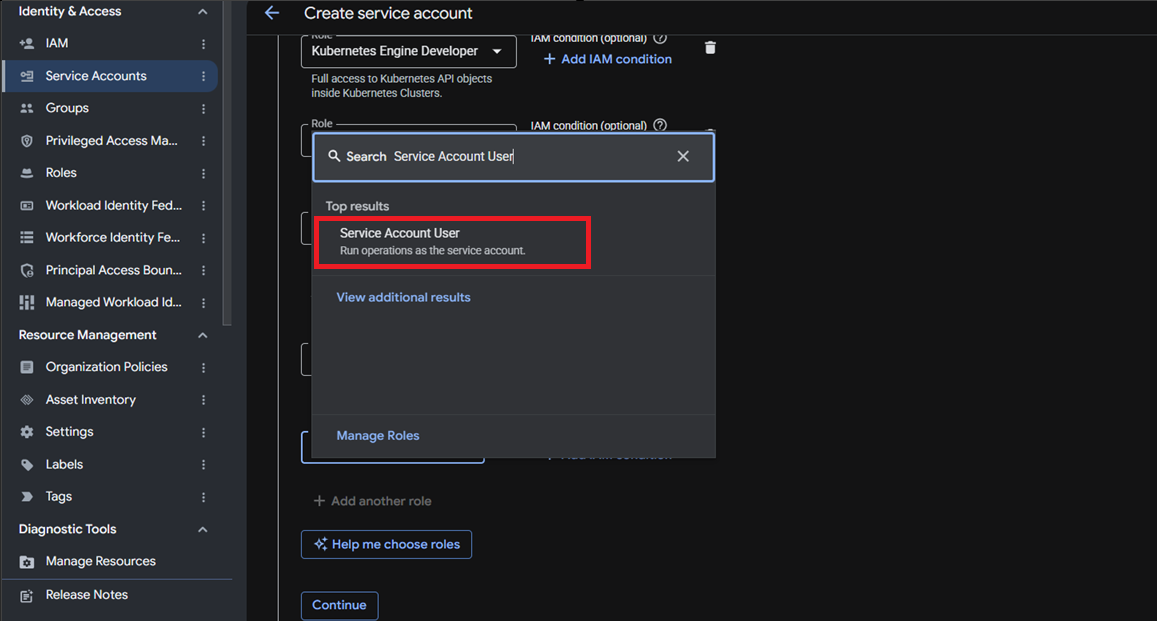
Task: Collapse the Diagnostic Tools section
Action: click(203, 530)
